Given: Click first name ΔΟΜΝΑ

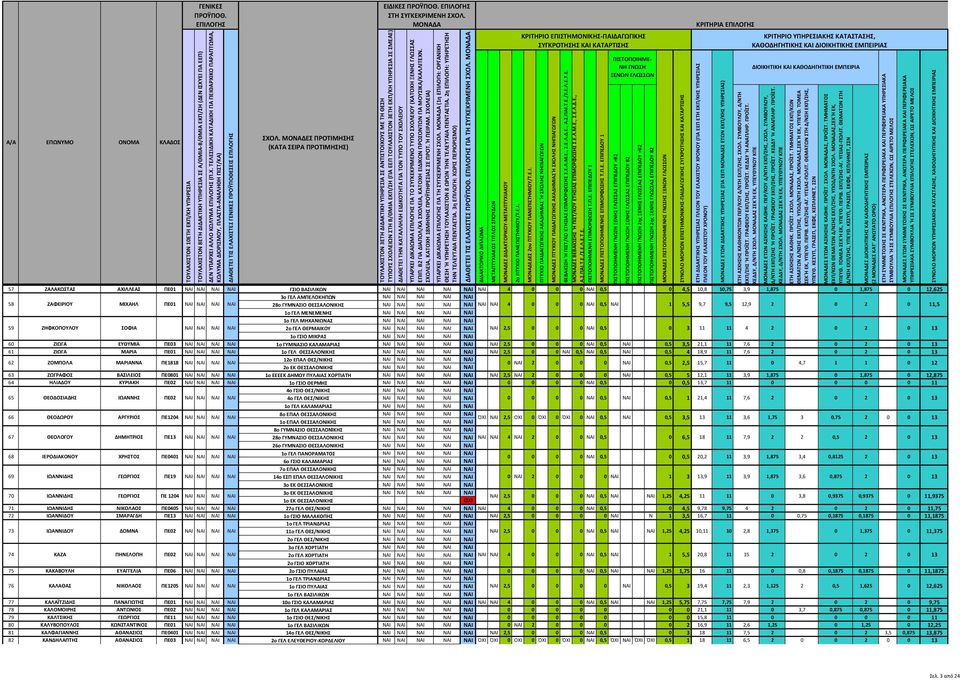Looking at the screenshot, I should [129, 532].
